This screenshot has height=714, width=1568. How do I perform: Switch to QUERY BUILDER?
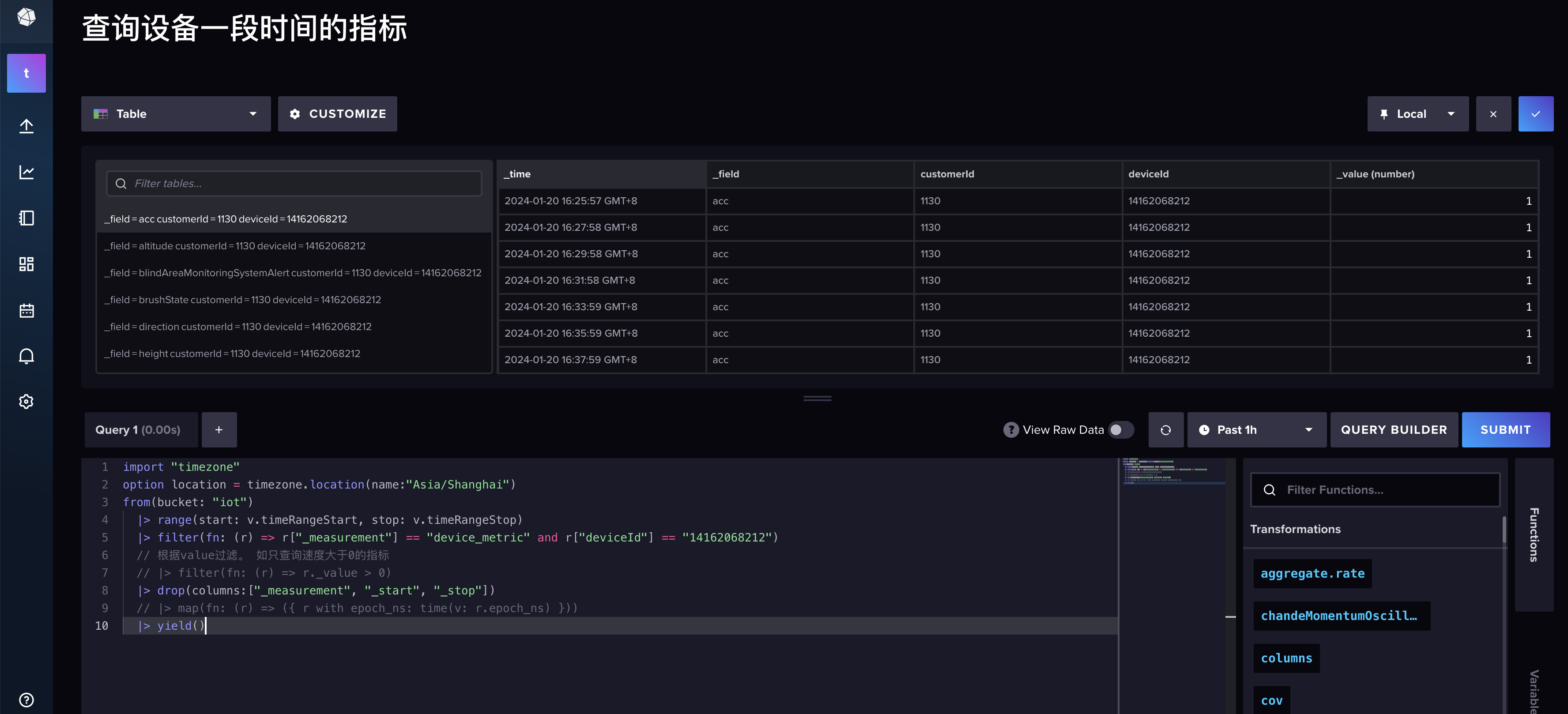1393,430
